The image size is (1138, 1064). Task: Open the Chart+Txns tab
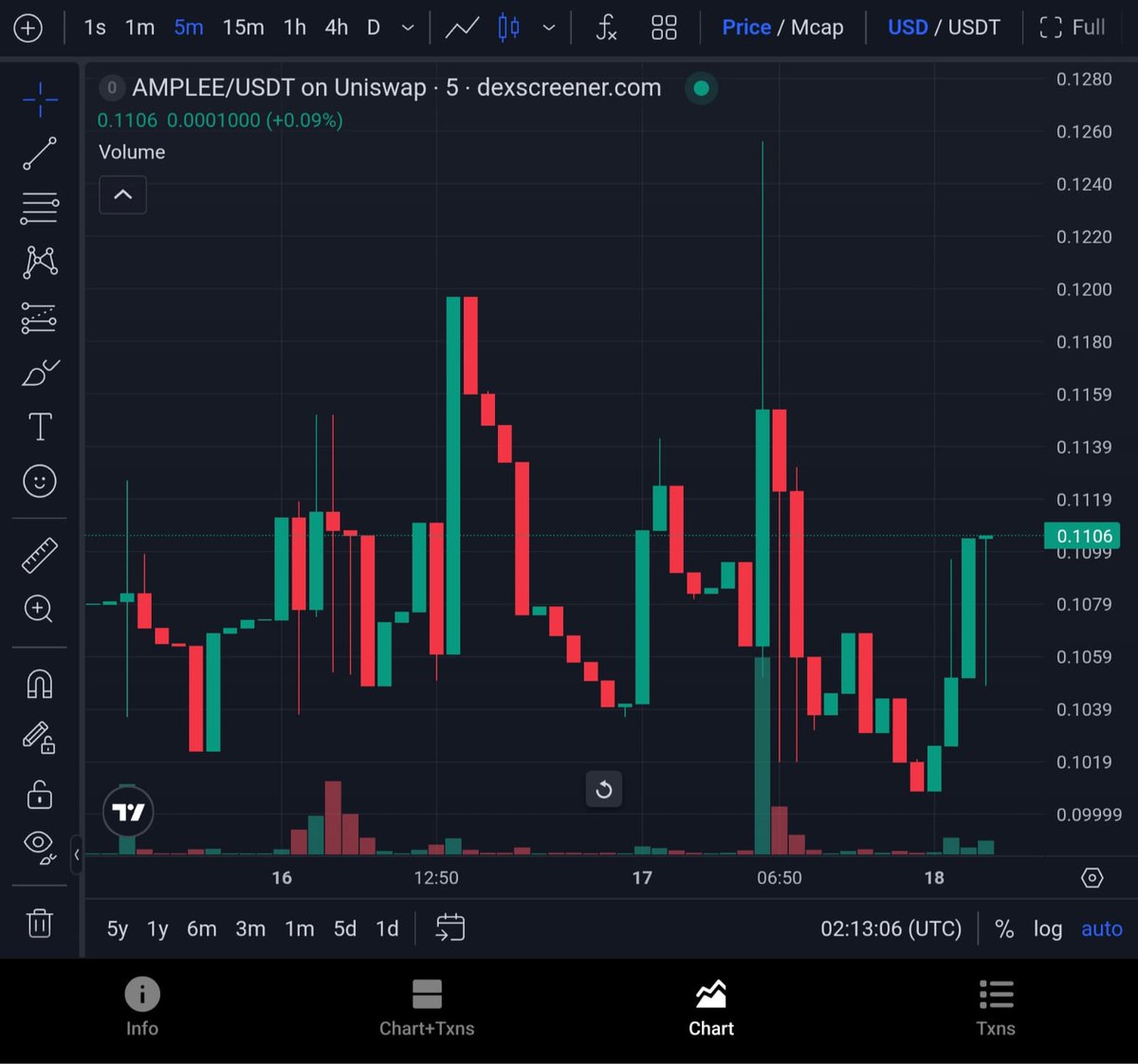click(x=427, y=1007)
